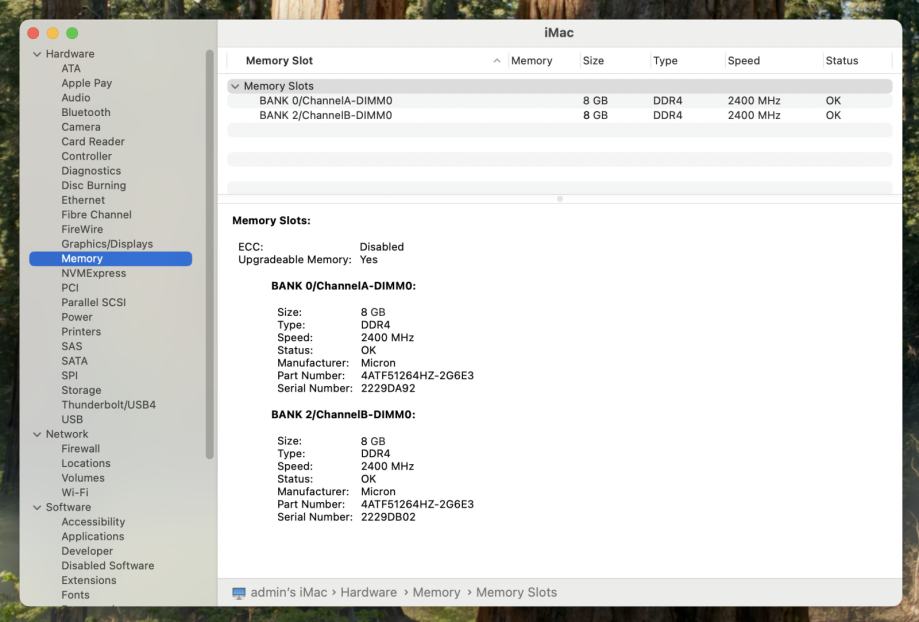Collapse the Memory Slots disclosure triangle
Viewport: 919px width, 622px height.
[235, 86]
